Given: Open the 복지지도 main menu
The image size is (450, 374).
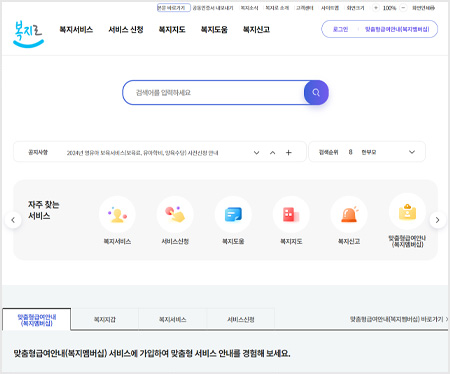Looking at the screenshot, I should [x=172, y=29].
